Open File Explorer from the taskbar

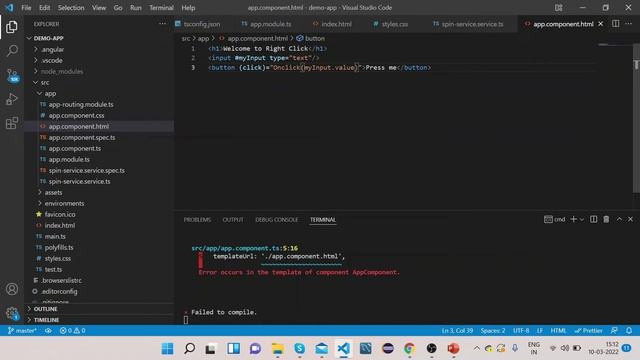(x=278, y=348)
